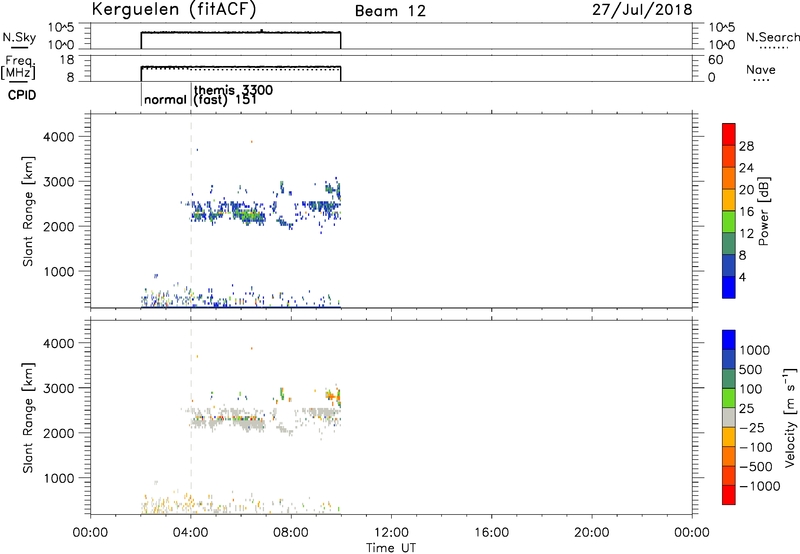Click the 'normal' CPID mode label
Screen dimensions: 800x554
(x=165, y=99)
